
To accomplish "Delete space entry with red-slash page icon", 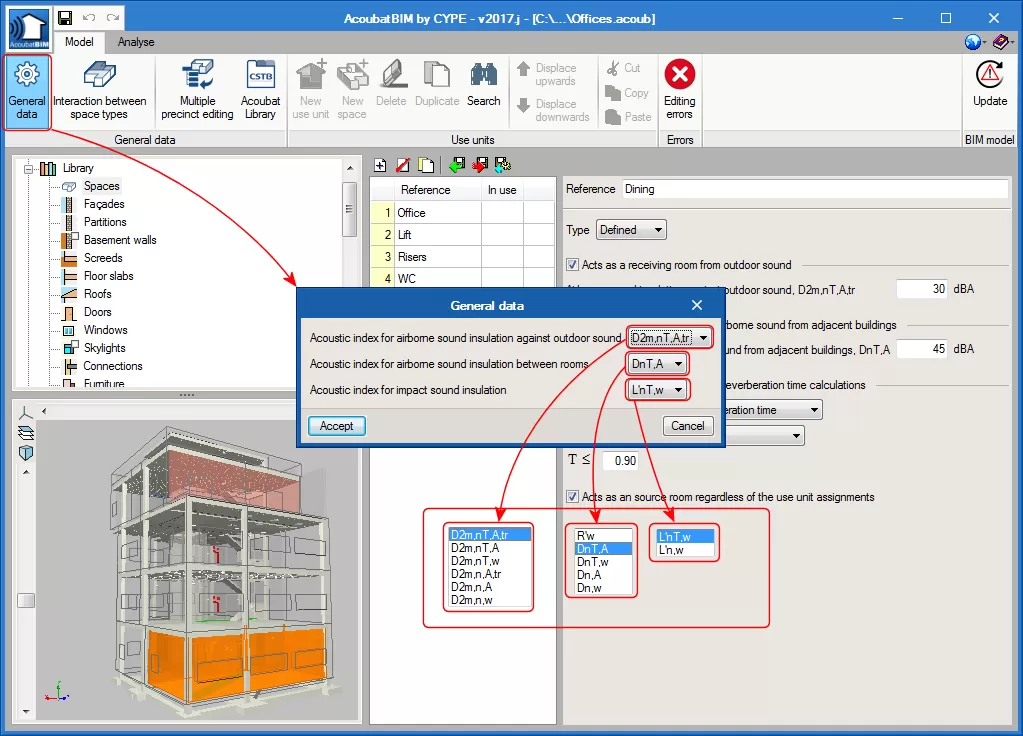I will click(x=403, y=165).
